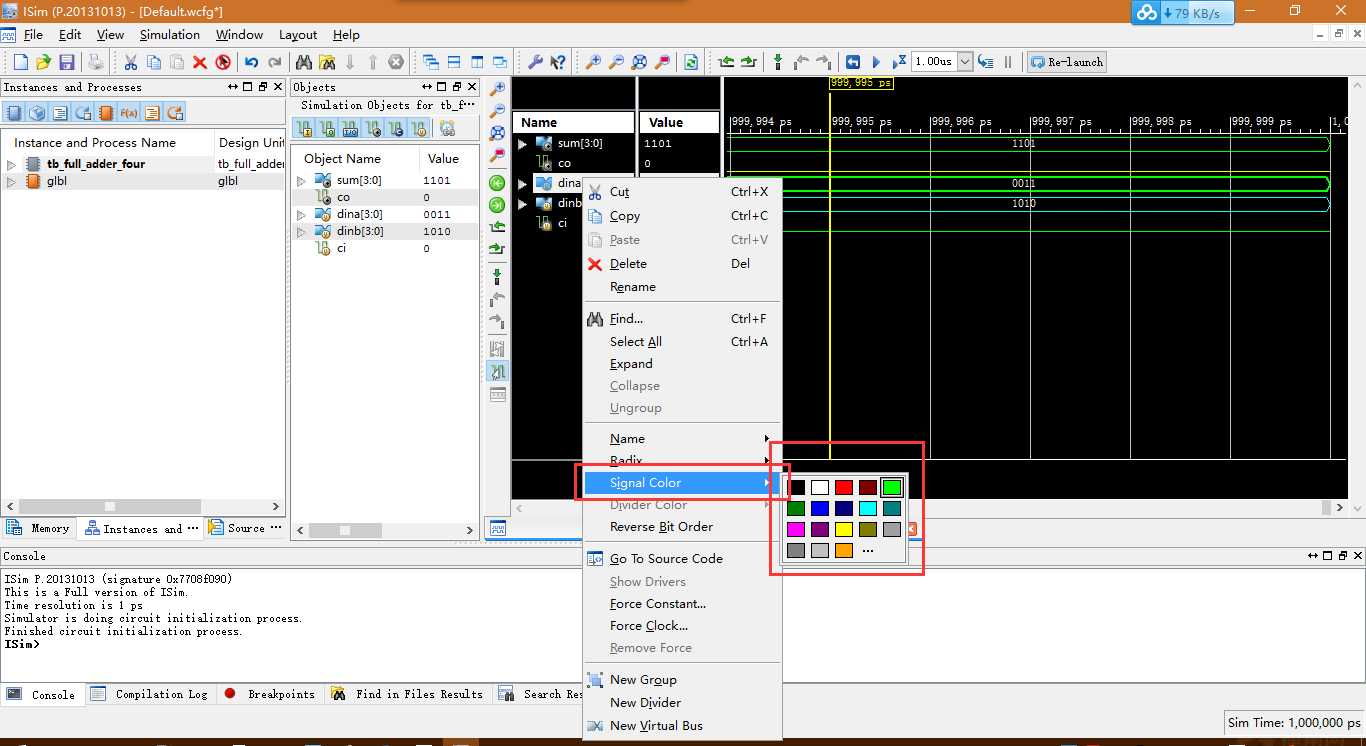The image size is (1366, 746).
Task: Expand sum[3:0] in the Objects list
Action: pyautogui.click(x=302, y=181)
